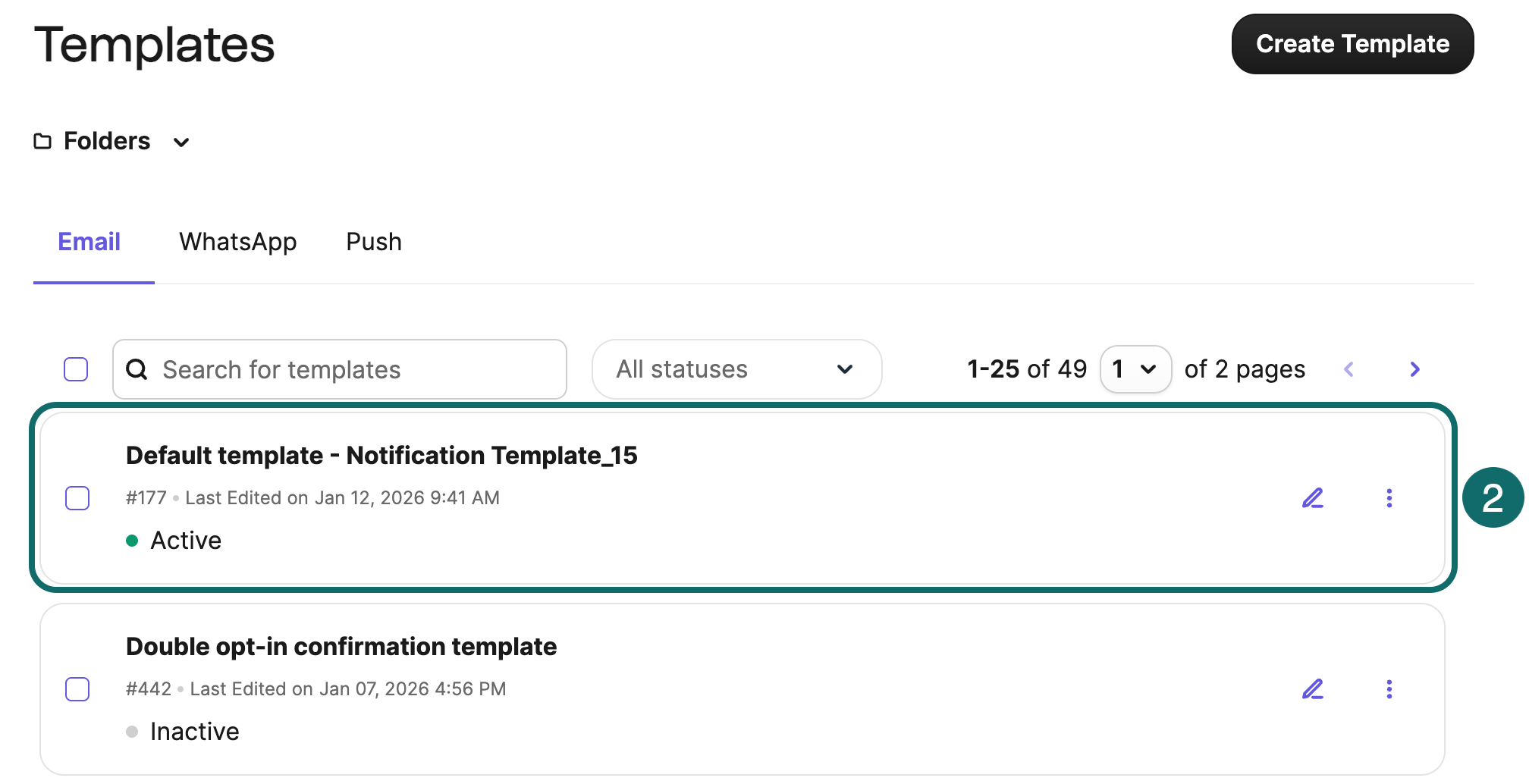Image resolution: width=1529 pixels, height=784 pixels.
Task: Select the Email tab
Action: pos(89,242)
